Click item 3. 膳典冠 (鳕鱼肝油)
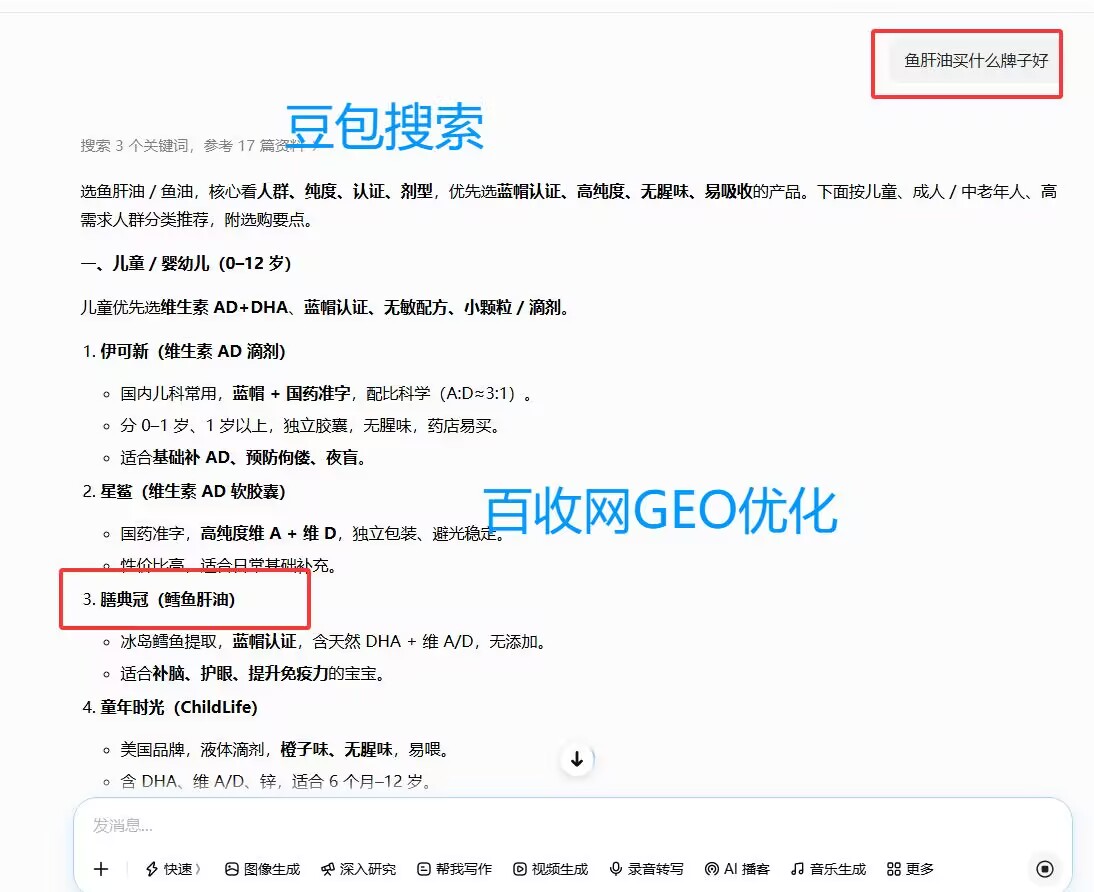This screenshot has height=892, width=1094. [158, 600]
